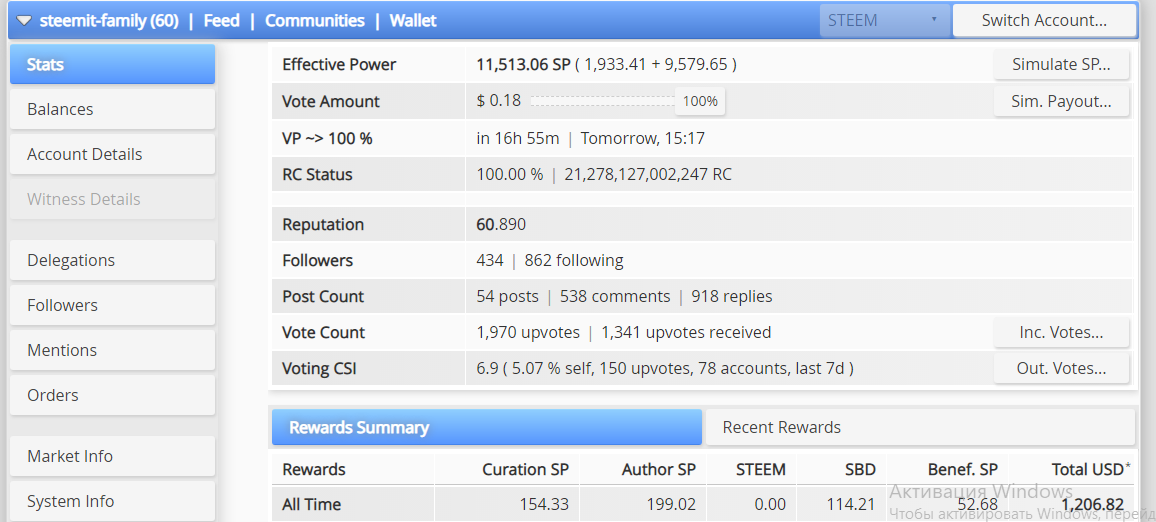Click the 538 comments count

click(615, 296)
